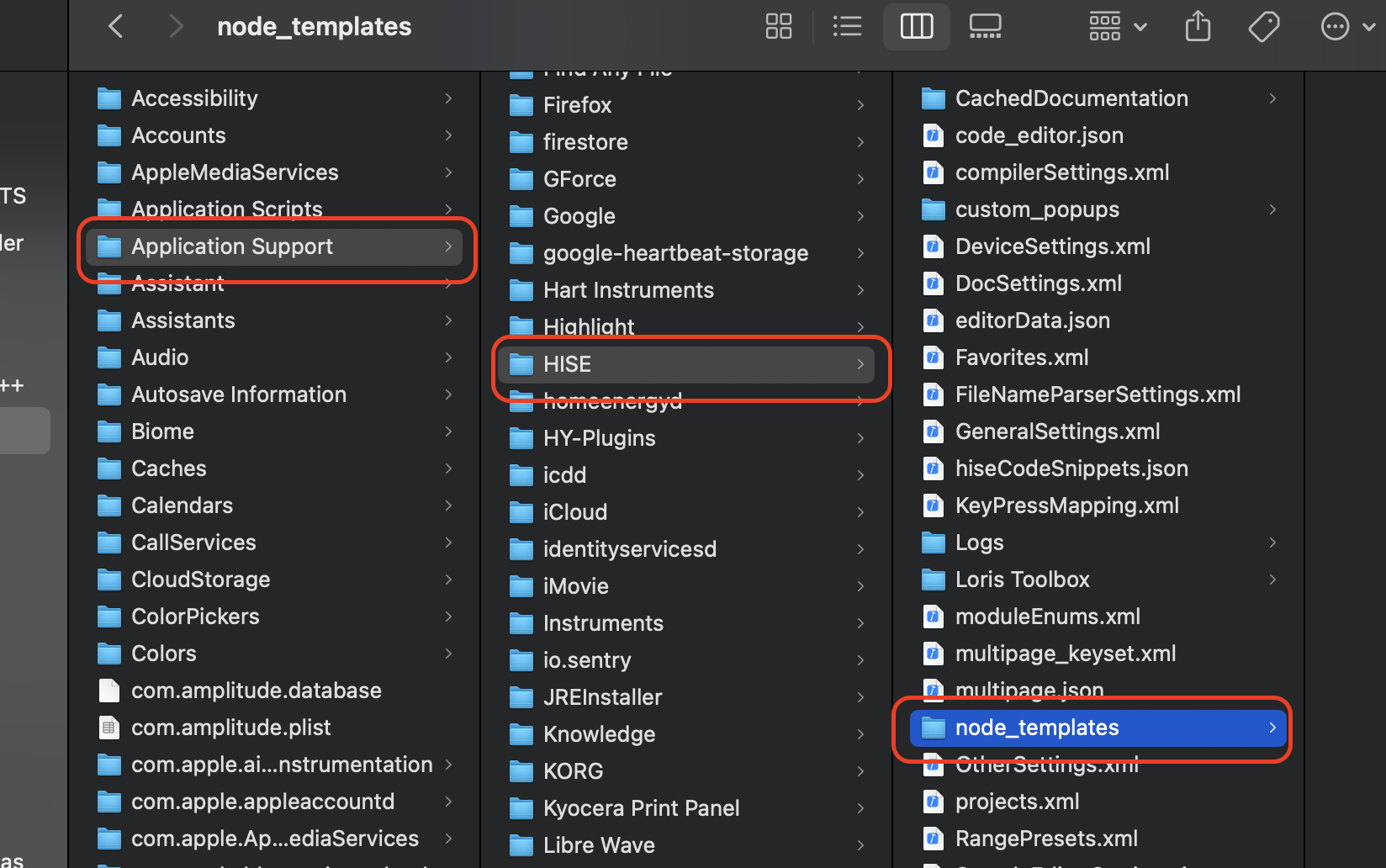The image size is (1386, 868).
Task: Select the Libre Wave folder
Action: click(x=686, y=845)
